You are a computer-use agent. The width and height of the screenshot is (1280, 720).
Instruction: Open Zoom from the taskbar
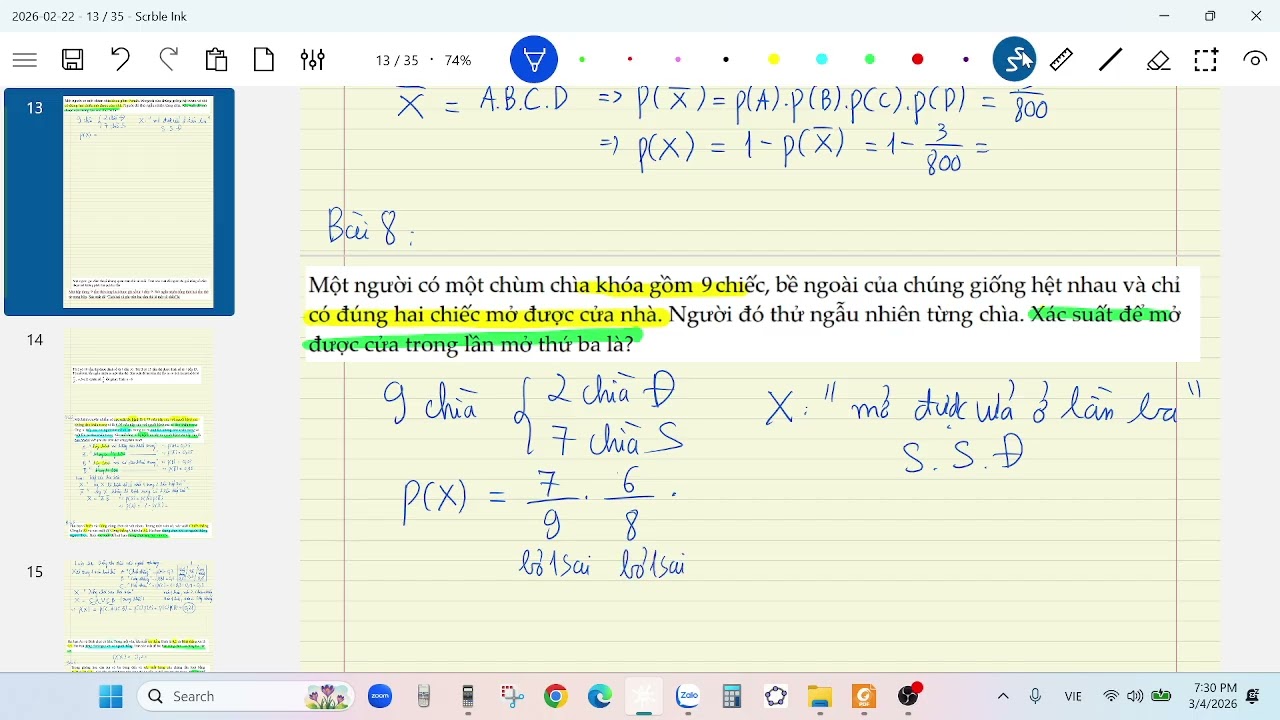point(380,696)
